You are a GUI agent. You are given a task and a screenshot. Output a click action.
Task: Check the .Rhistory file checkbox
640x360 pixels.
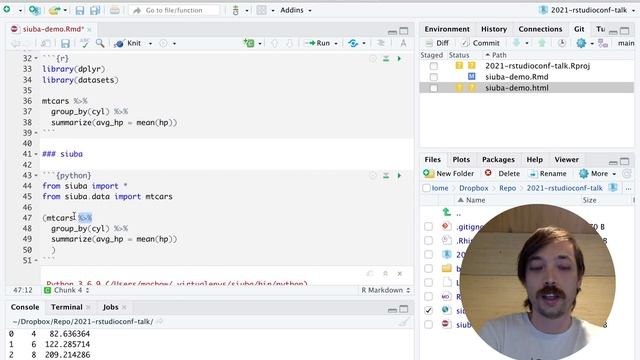pos(428,240)
